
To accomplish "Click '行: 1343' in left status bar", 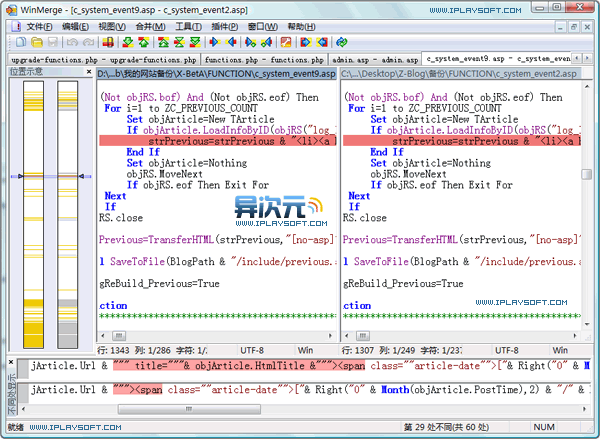I will click(113, 350).
